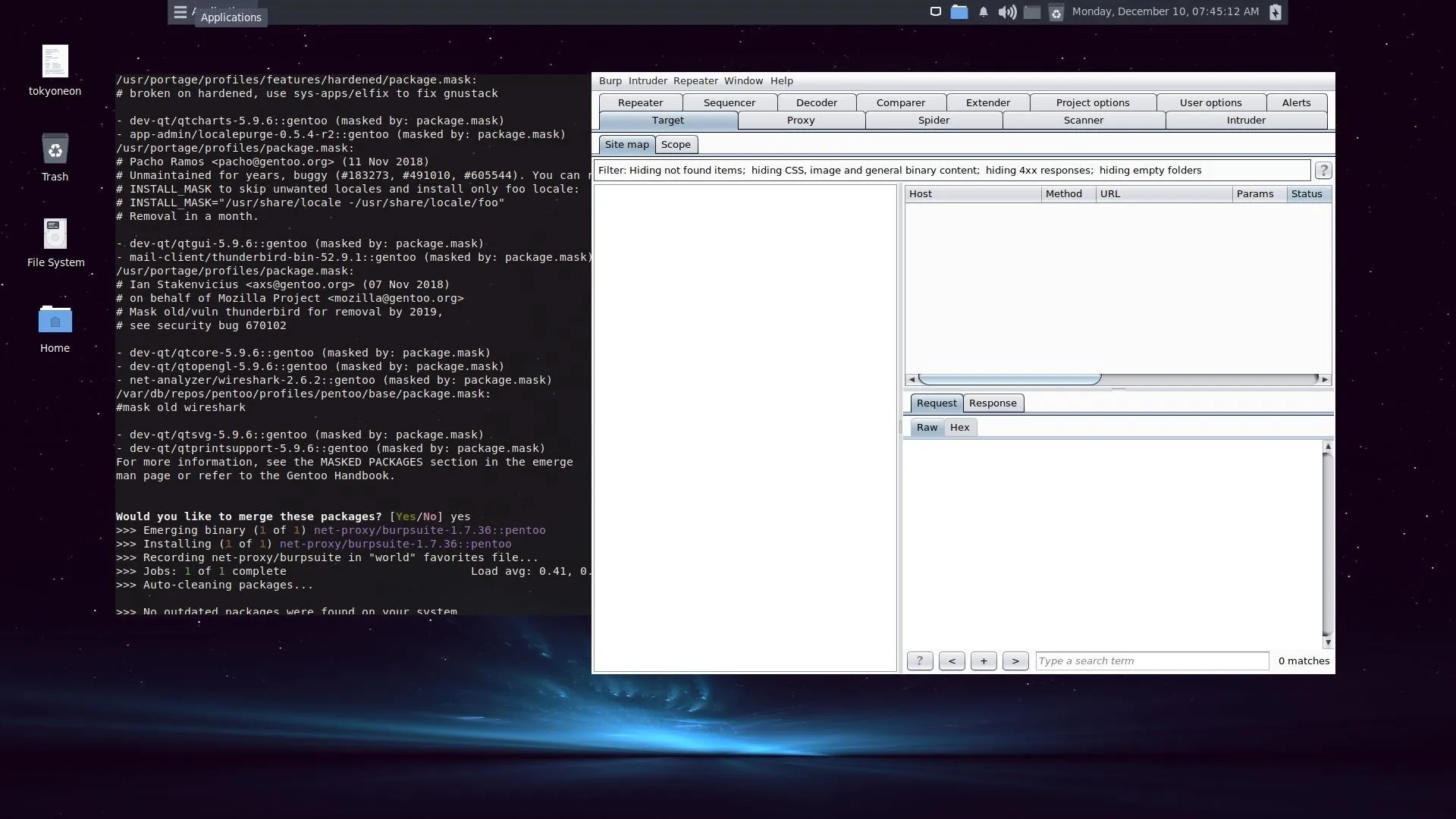The image size is (1456, 819).
Task: Sort by the Method column header
Action: 1069,194
